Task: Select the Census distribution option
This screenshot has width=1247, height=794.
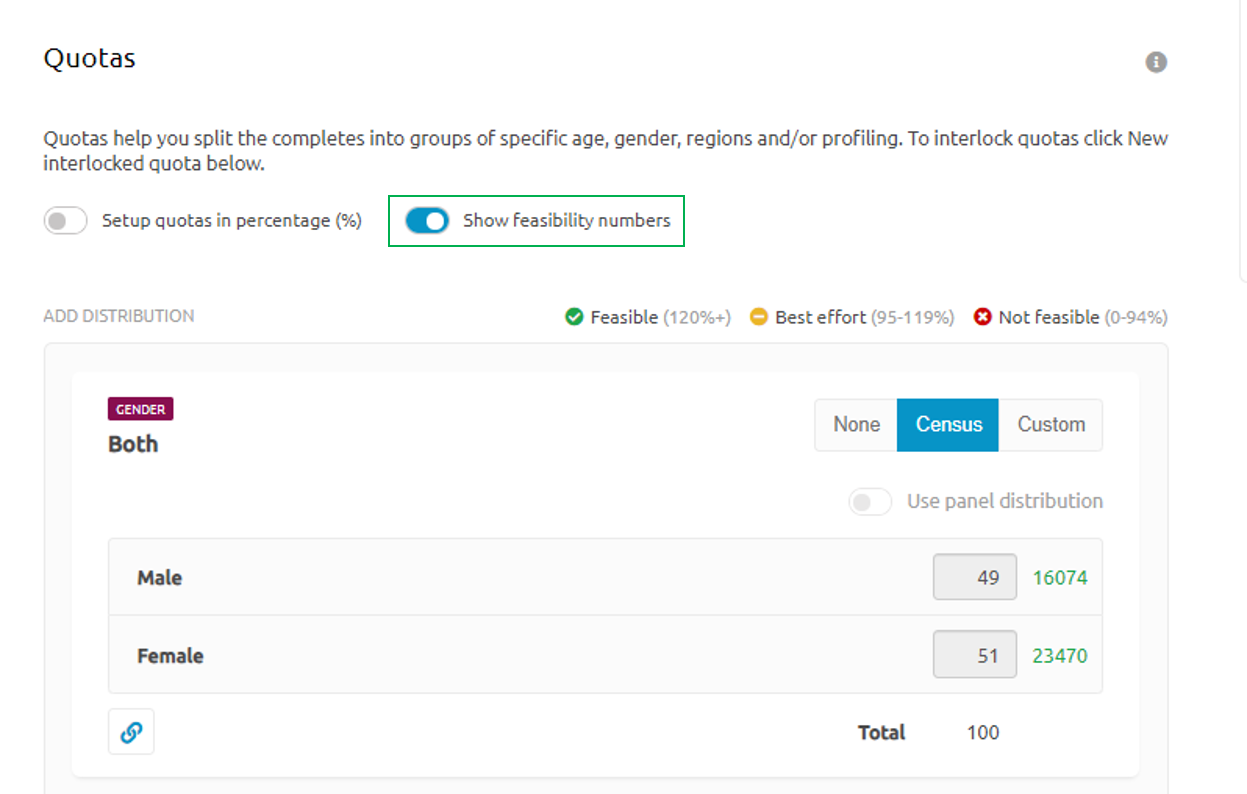Action: tap(948, 425)
